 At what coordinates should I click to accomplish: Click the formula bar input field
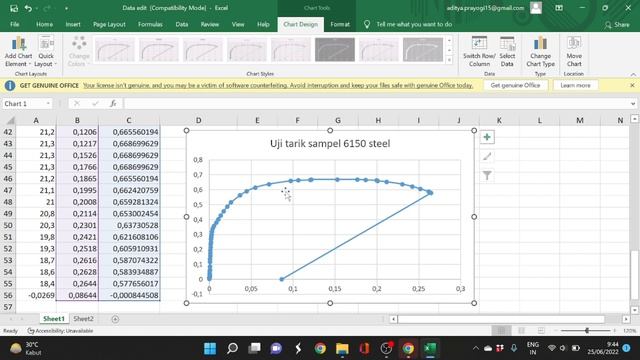pyautogui.click(x=377, y=104)
